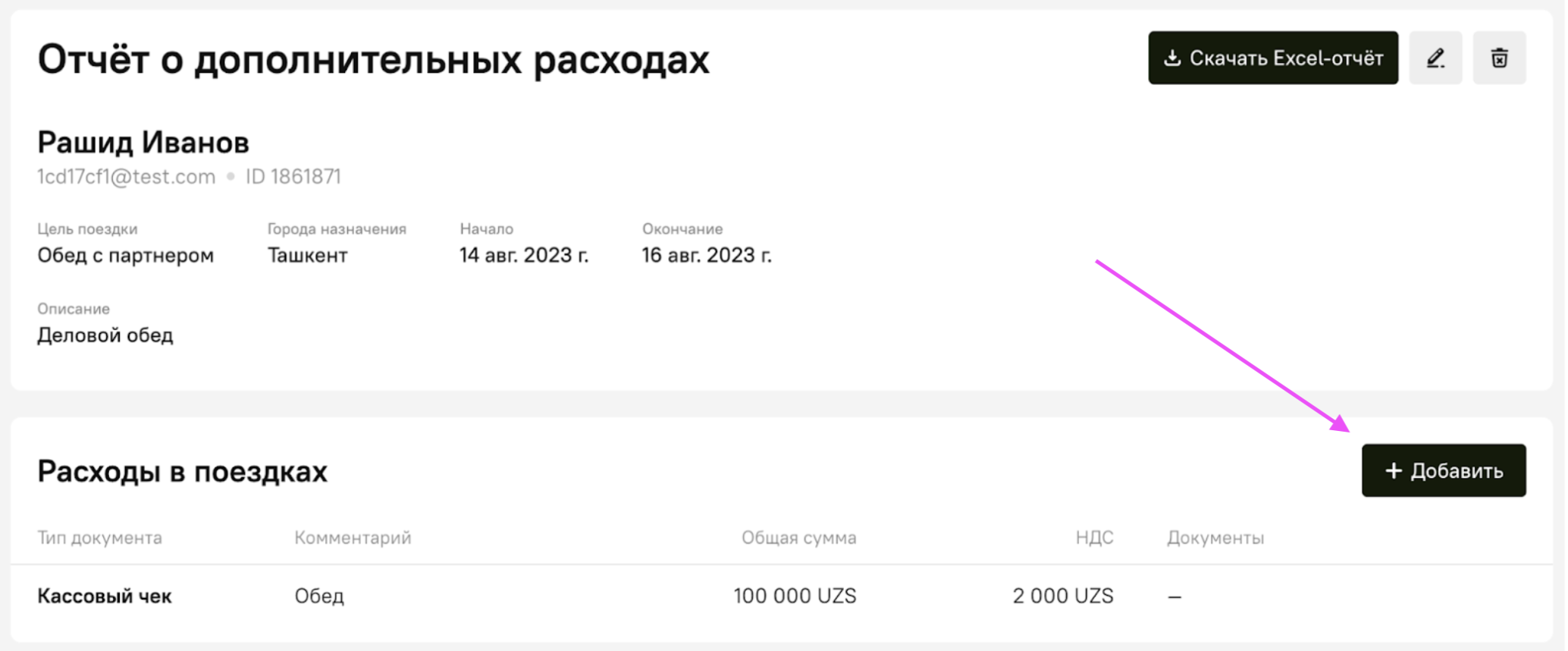Download the Excel report
This screenshot has width=1568, height=651.
(x=1272, y=58)
